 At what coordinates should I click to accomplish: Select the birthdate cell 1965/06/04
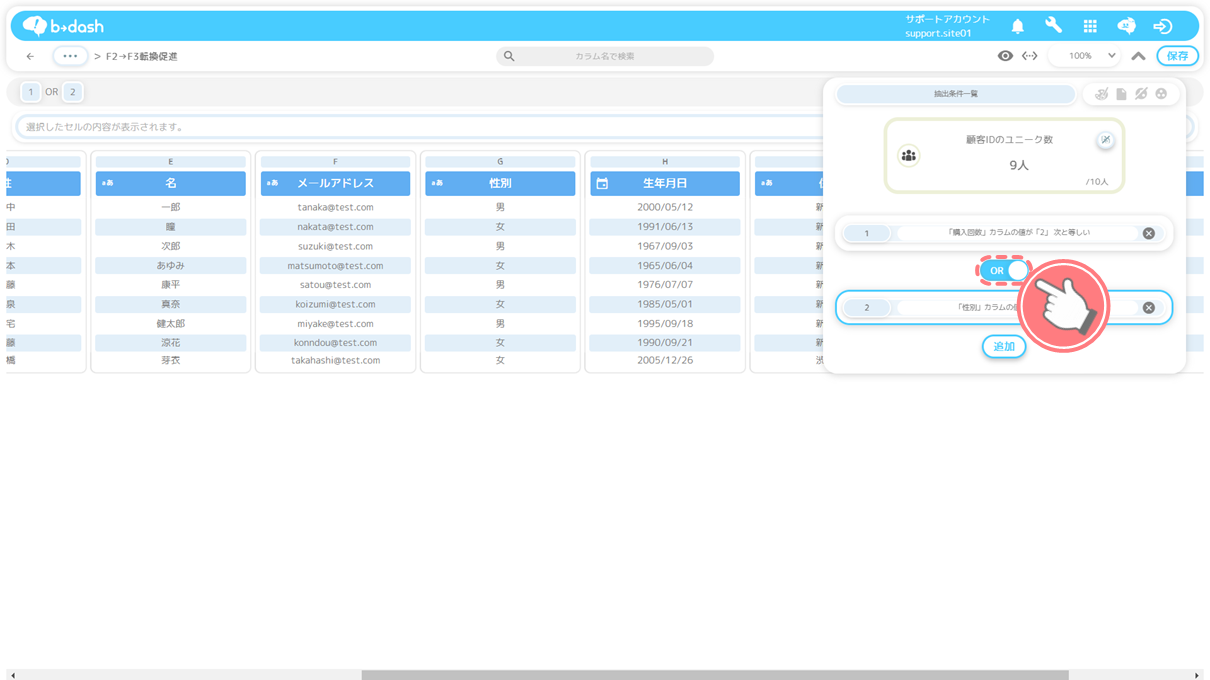[x=665, y=266]
